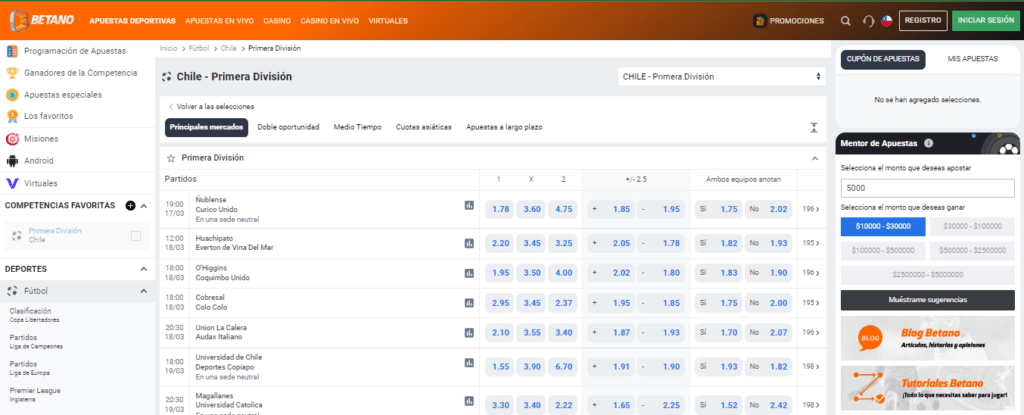
Task: Favorite Primera División with the star icon
Action: (171, 158)
